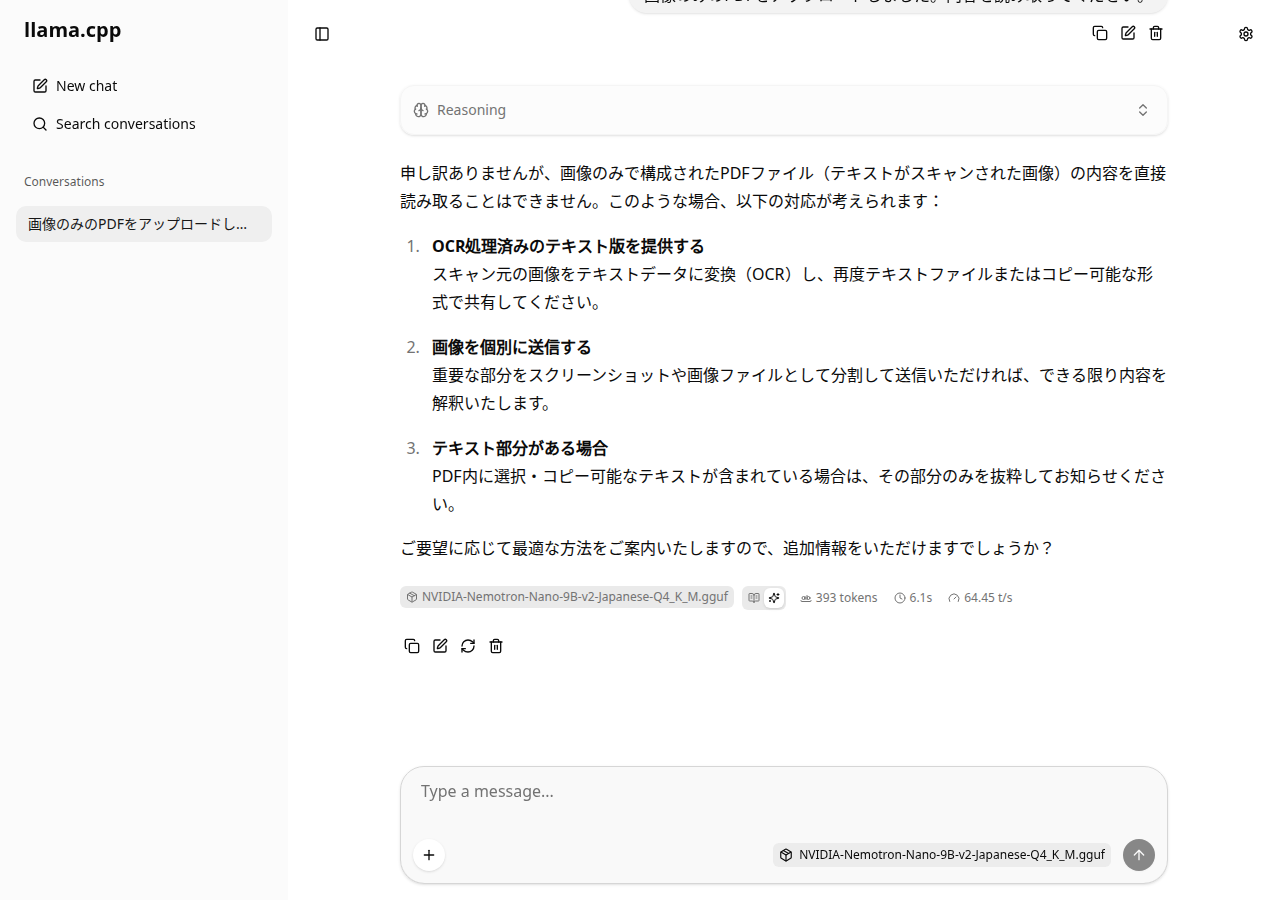Image resolution: width=1280 pixels, height=900 pixels.
Task: Switch to reading statistics view (book icon)
Action: 754,598
